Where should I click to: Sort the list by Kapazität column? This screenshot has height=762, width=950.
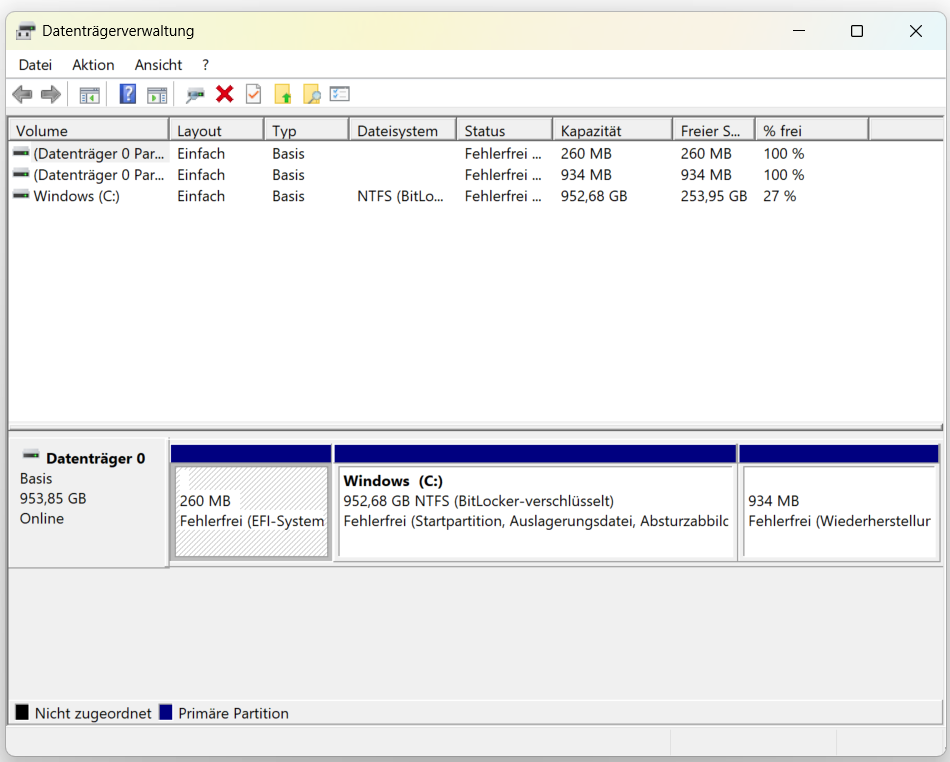(x=611, y=131)
